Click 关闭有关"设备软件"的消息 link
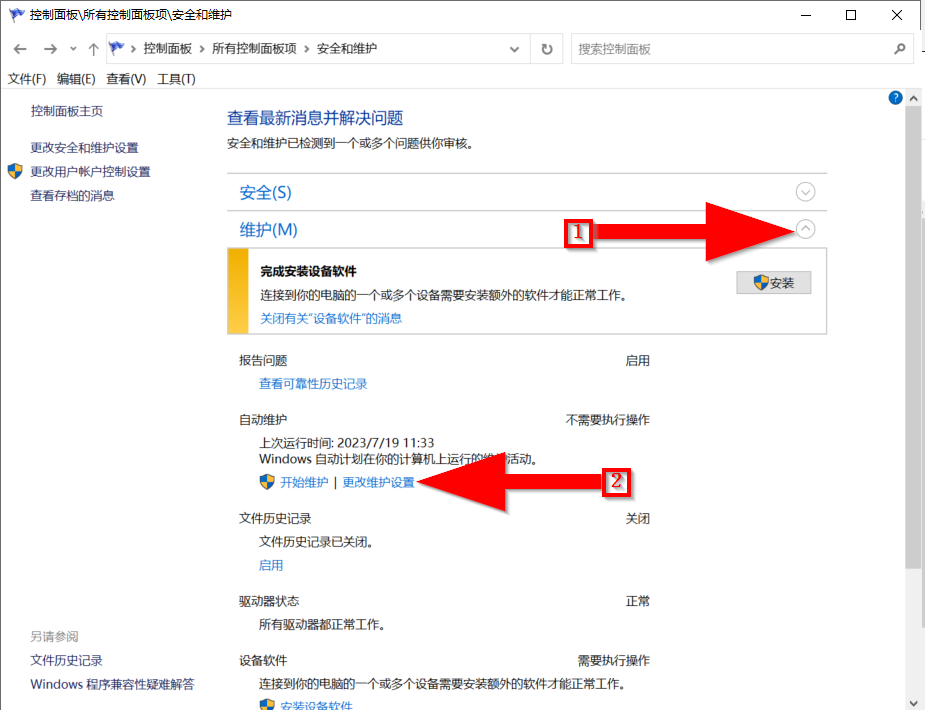This screenshot has height=710, width=925. tap(331, 318)
